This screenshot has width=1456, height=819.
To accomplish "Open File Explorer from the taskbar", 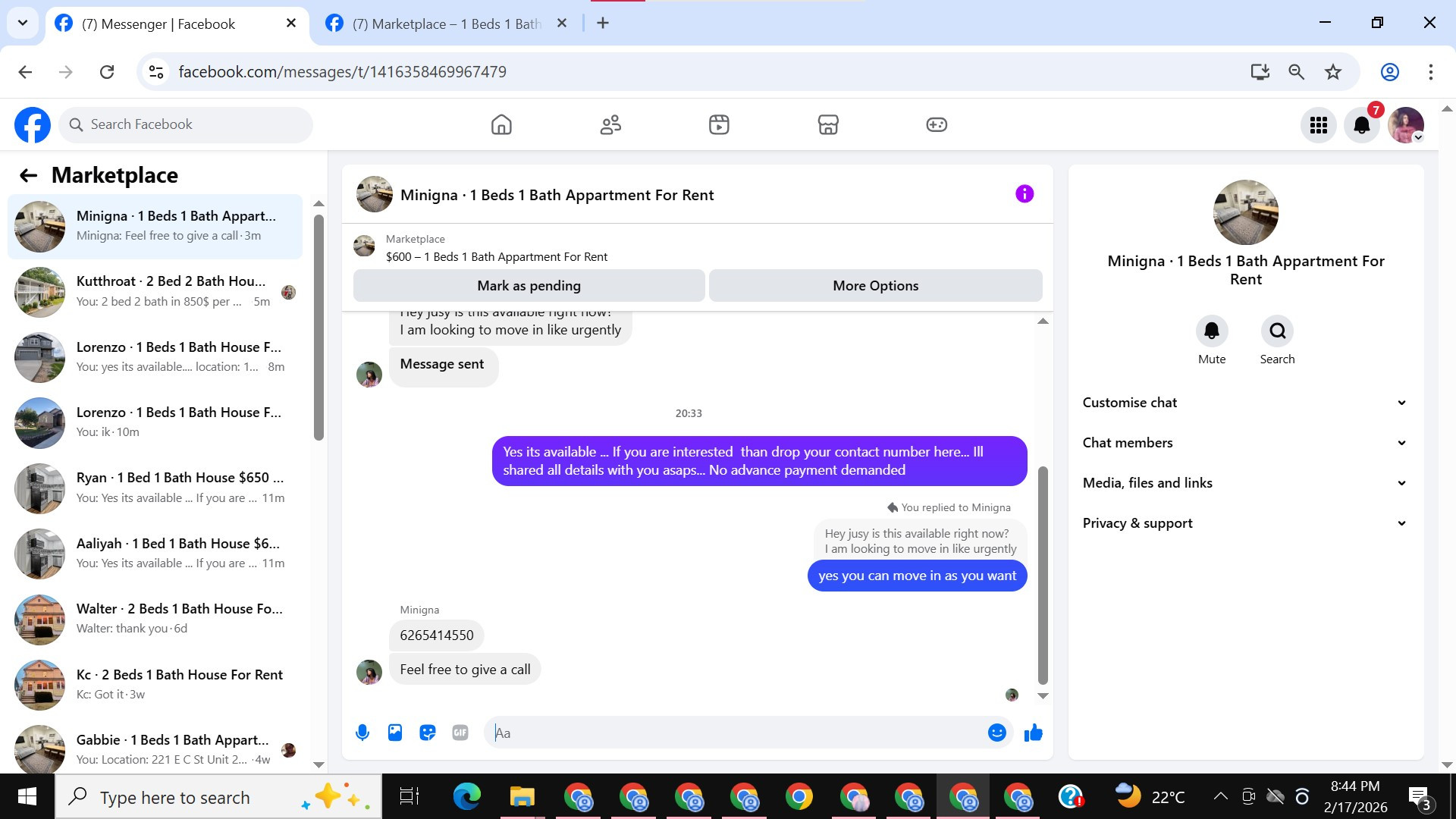I will click(x=522, y=797).
